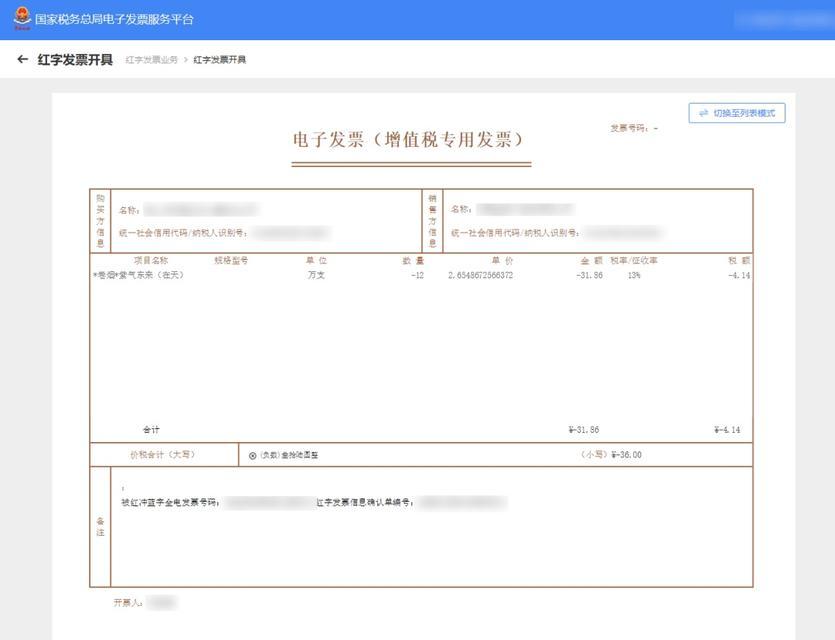Viewport: 835px width, 640px height.
Task: Click total tax ¥-4.14 in 合计 row
Action: [727, 430]
